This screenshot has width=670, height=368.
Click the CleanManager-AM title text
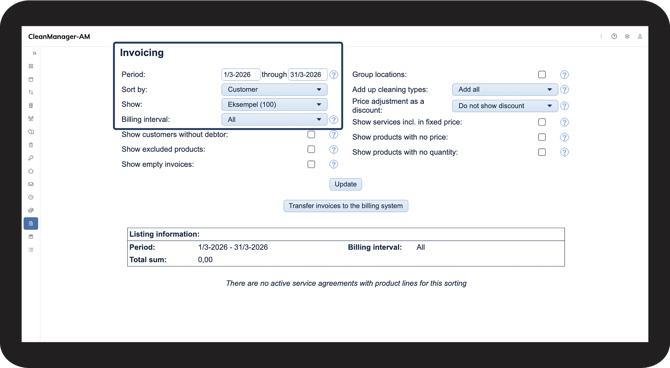point(59,37)
